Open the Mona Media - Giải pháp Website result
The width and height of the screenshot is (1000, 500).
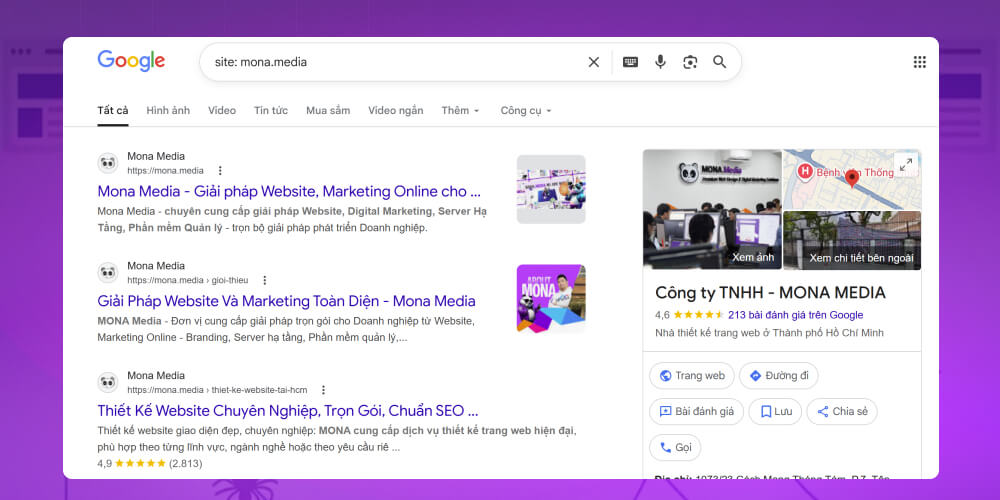point(289,191)
